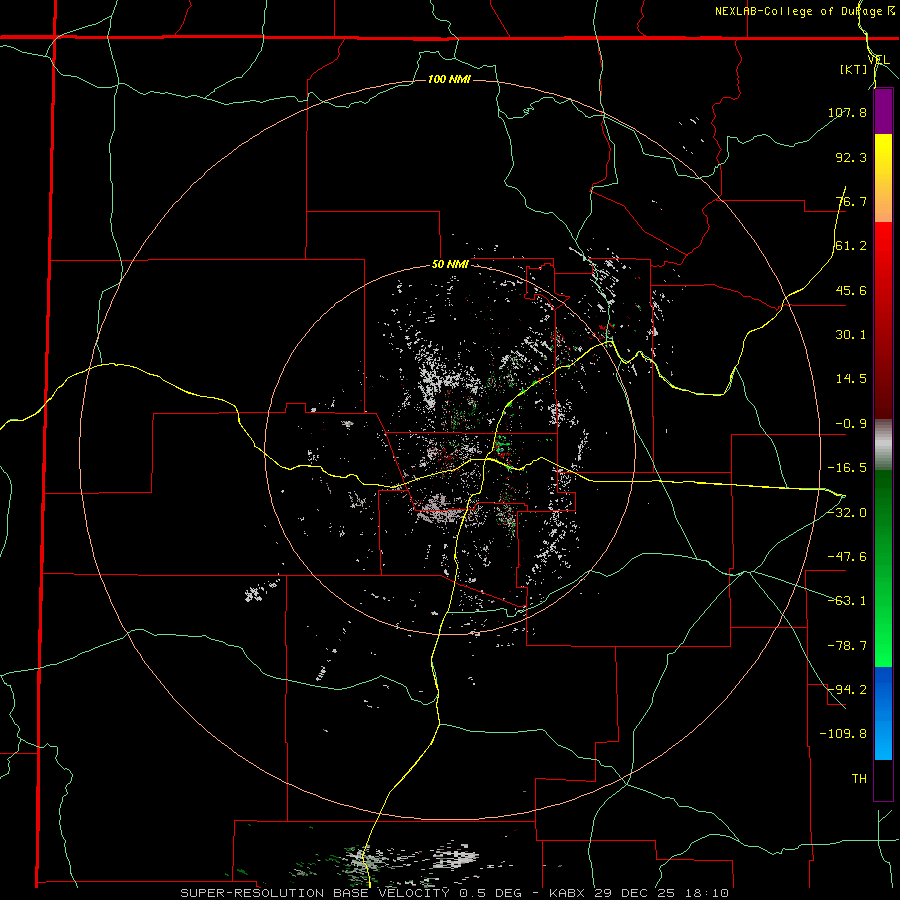Screen dimensions: 900x900
Task: Click the -47.6 value on velocity scale
Action: coord(847,557)
